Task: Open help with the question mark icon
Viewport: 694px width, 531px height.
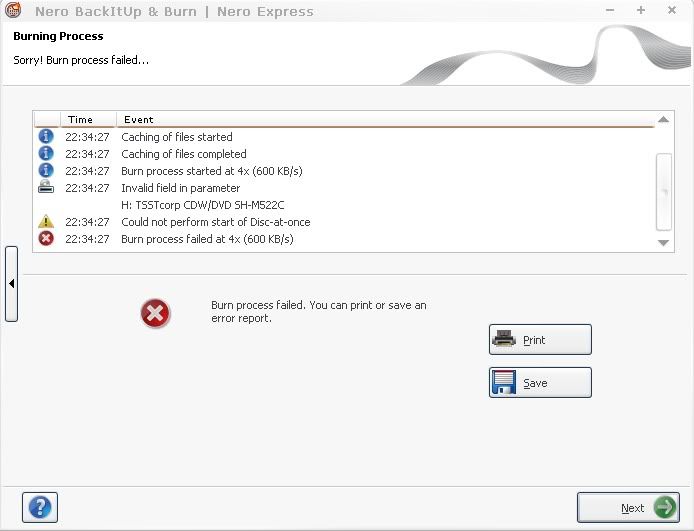Action: tap(40, 507)
